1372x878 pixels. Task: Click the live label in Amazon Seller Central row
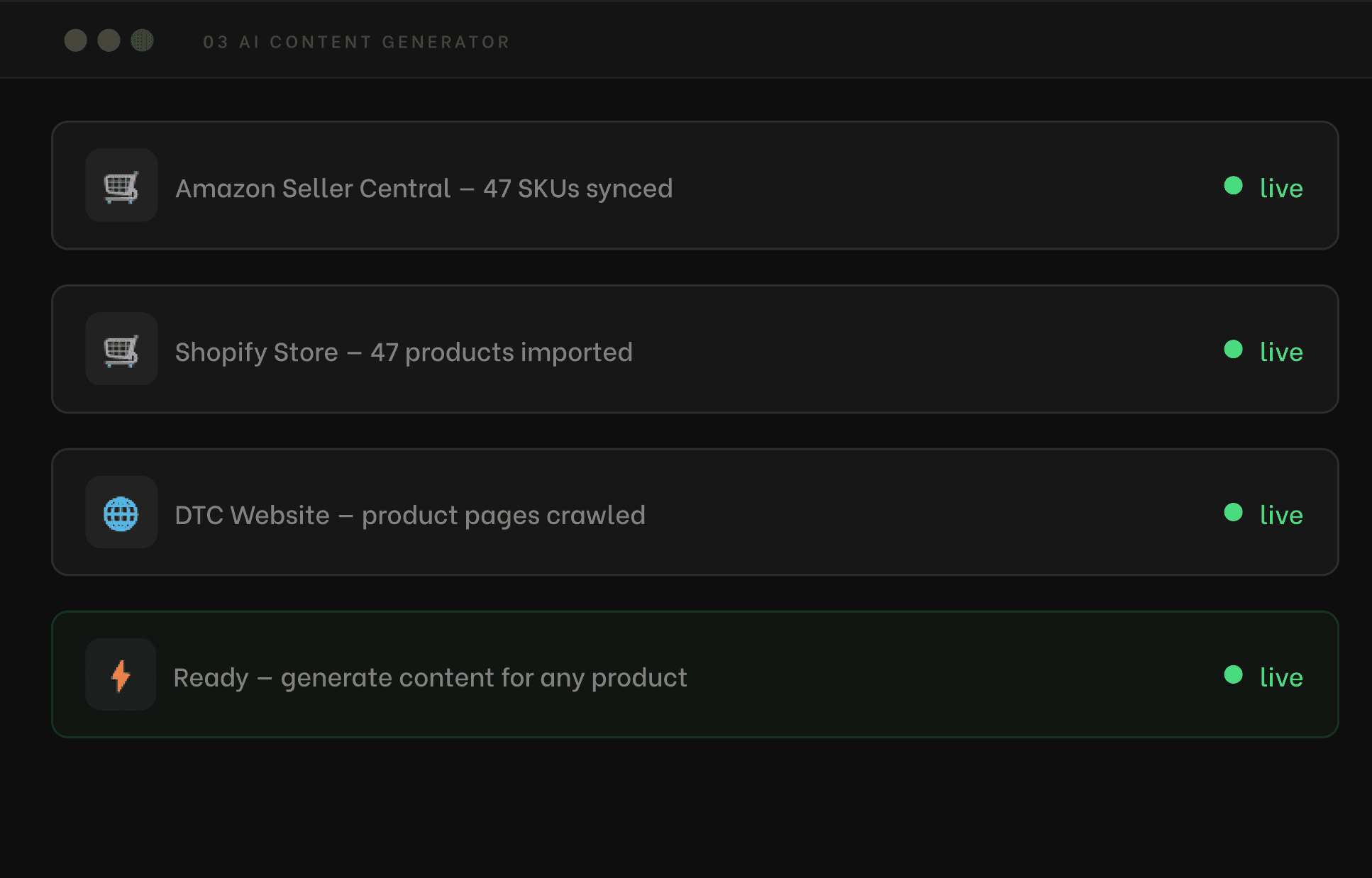tap(1281, 188)
